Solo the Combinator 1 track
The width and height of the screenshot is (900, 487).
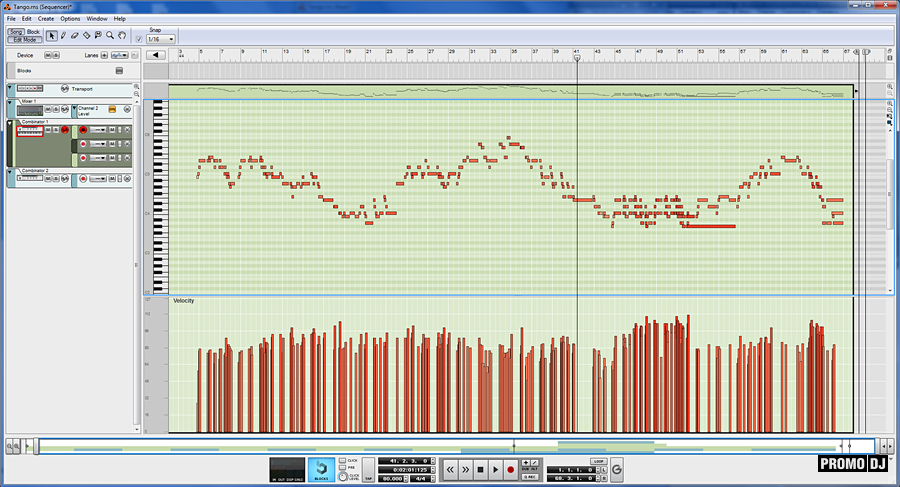click(56, 130)
